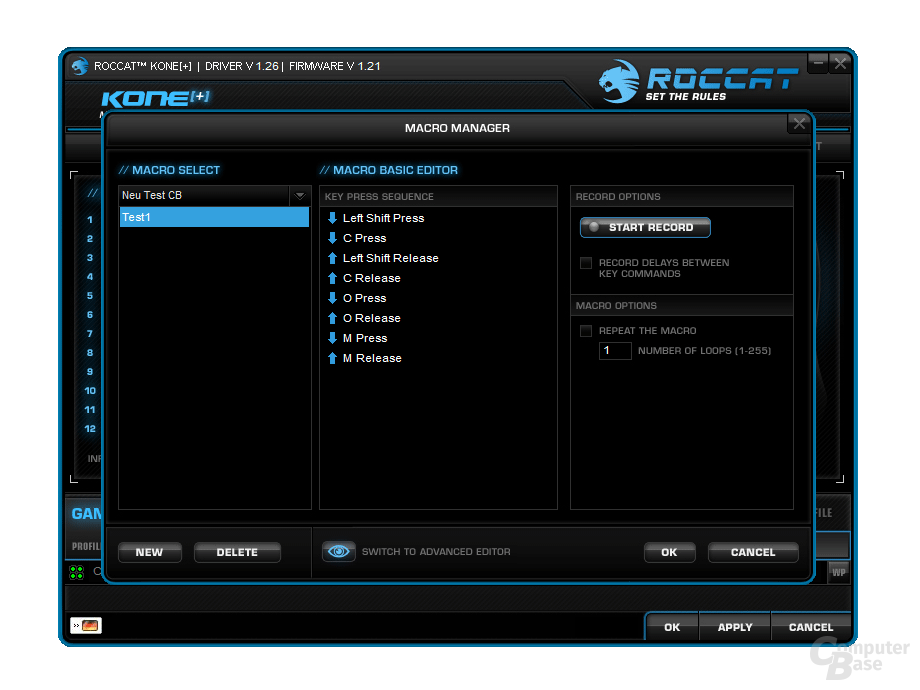Click button number 1 in main window list
This screenshot has width=920, height=690.
(x=90, y=219)
